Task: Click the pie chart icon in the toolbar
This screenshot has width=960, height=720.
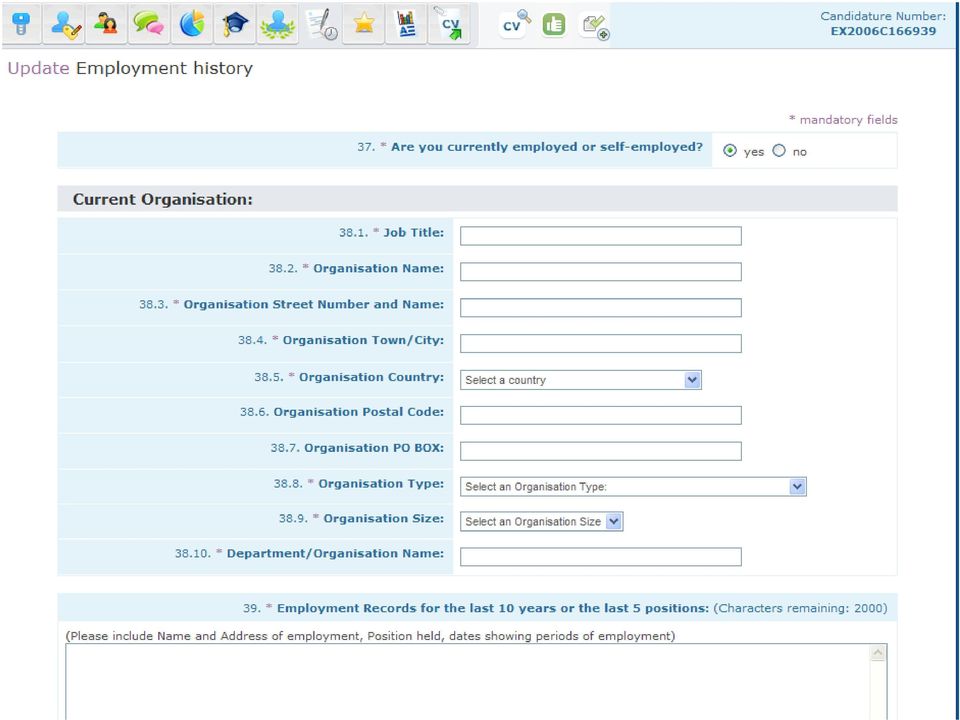Action: click(x=192, y=24)
